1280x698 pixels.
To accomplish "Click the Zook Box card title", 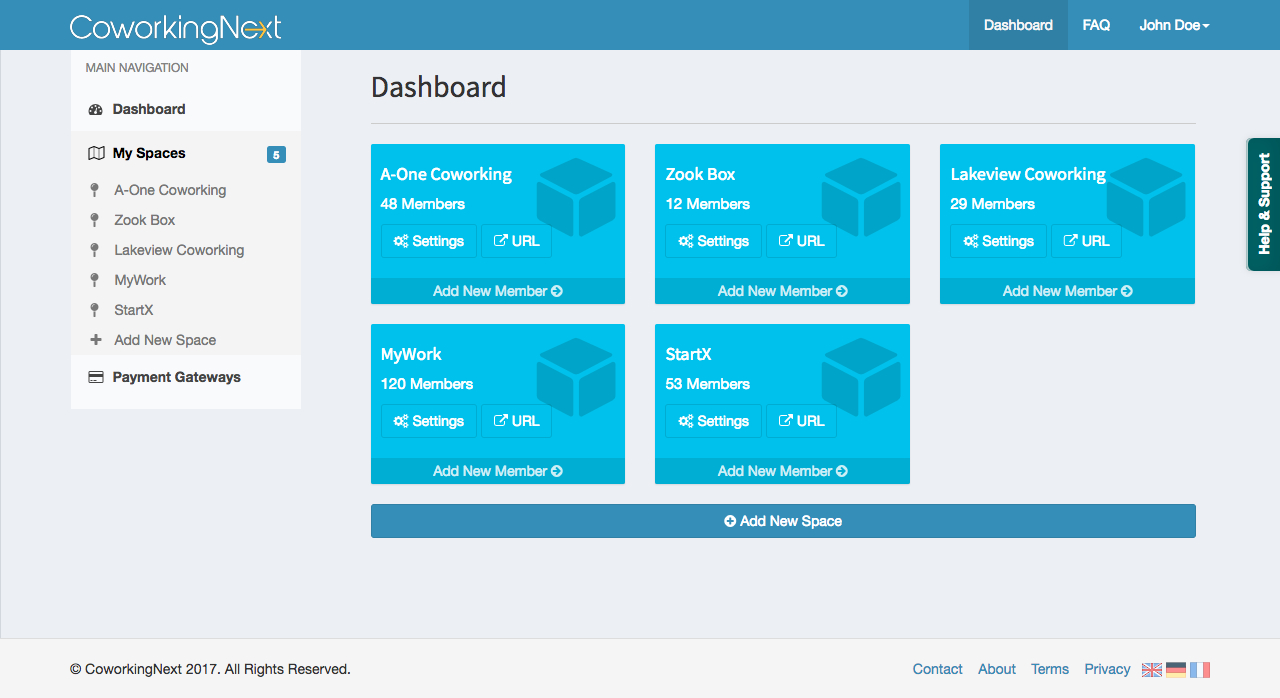I will (x=701, y=174).
